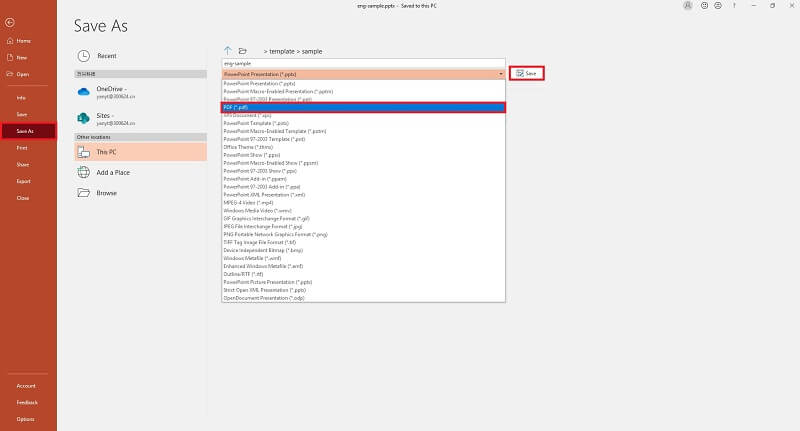Select PowerPoint XML Presentation (*.xml)

click(x=363, y=194)
